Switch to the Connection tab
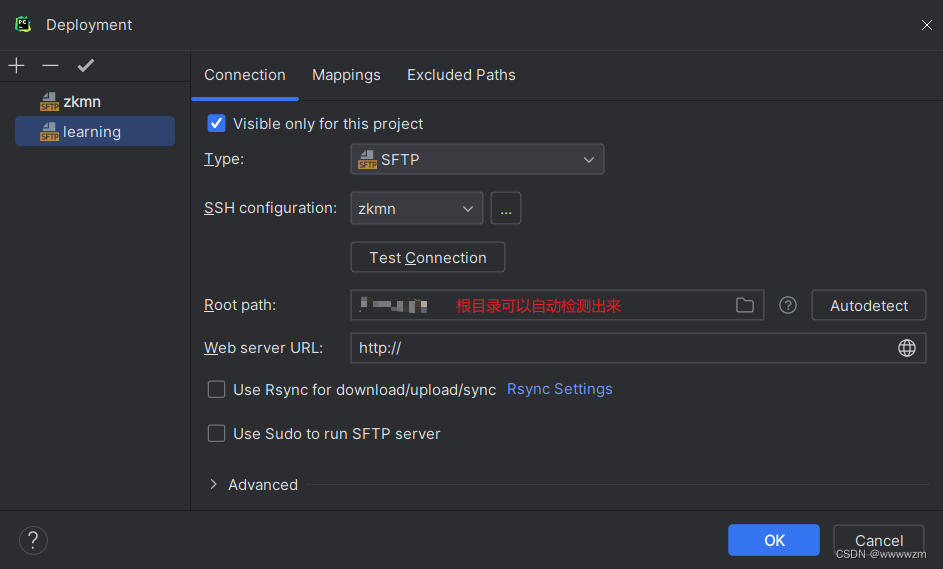 pos(245,75)
